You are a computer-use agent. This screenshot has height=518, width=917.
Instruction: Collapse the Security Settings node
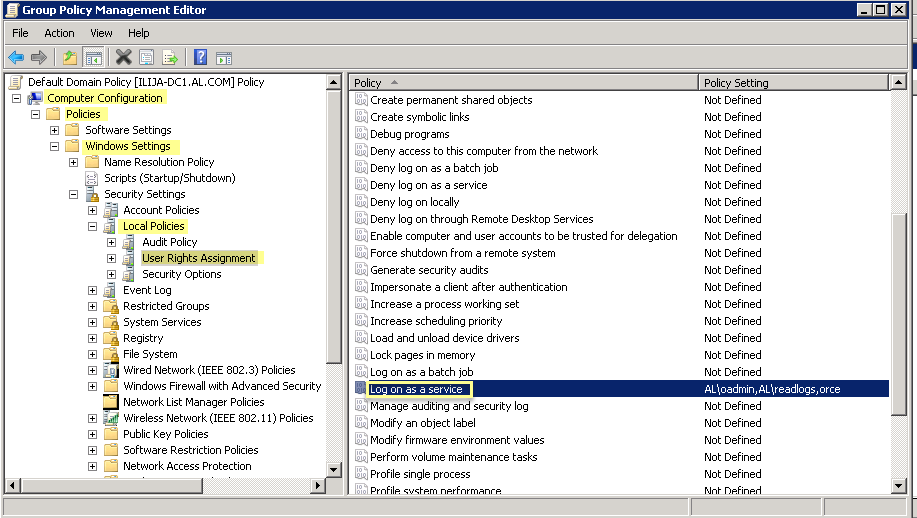pos(74,194)
